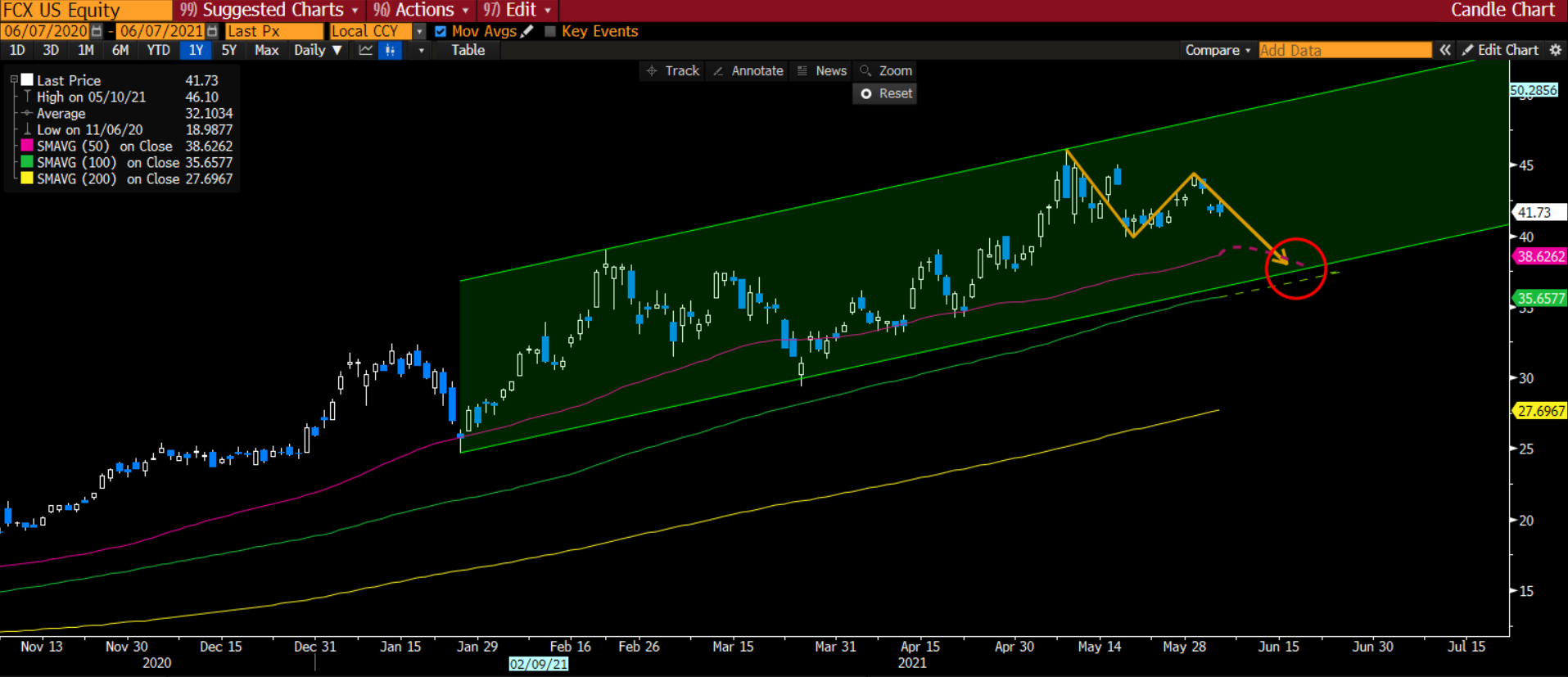Image resolution: width=1568 pixels, height=677 pixels.
Task: Enable the Key Events checkbox
Action: click(x=550, y=31)
